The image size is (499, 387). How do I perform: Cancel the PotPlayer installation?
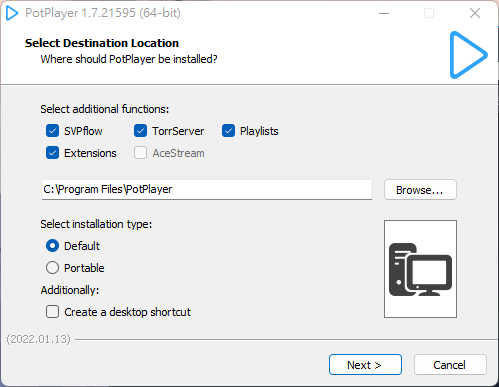point(450,365)
